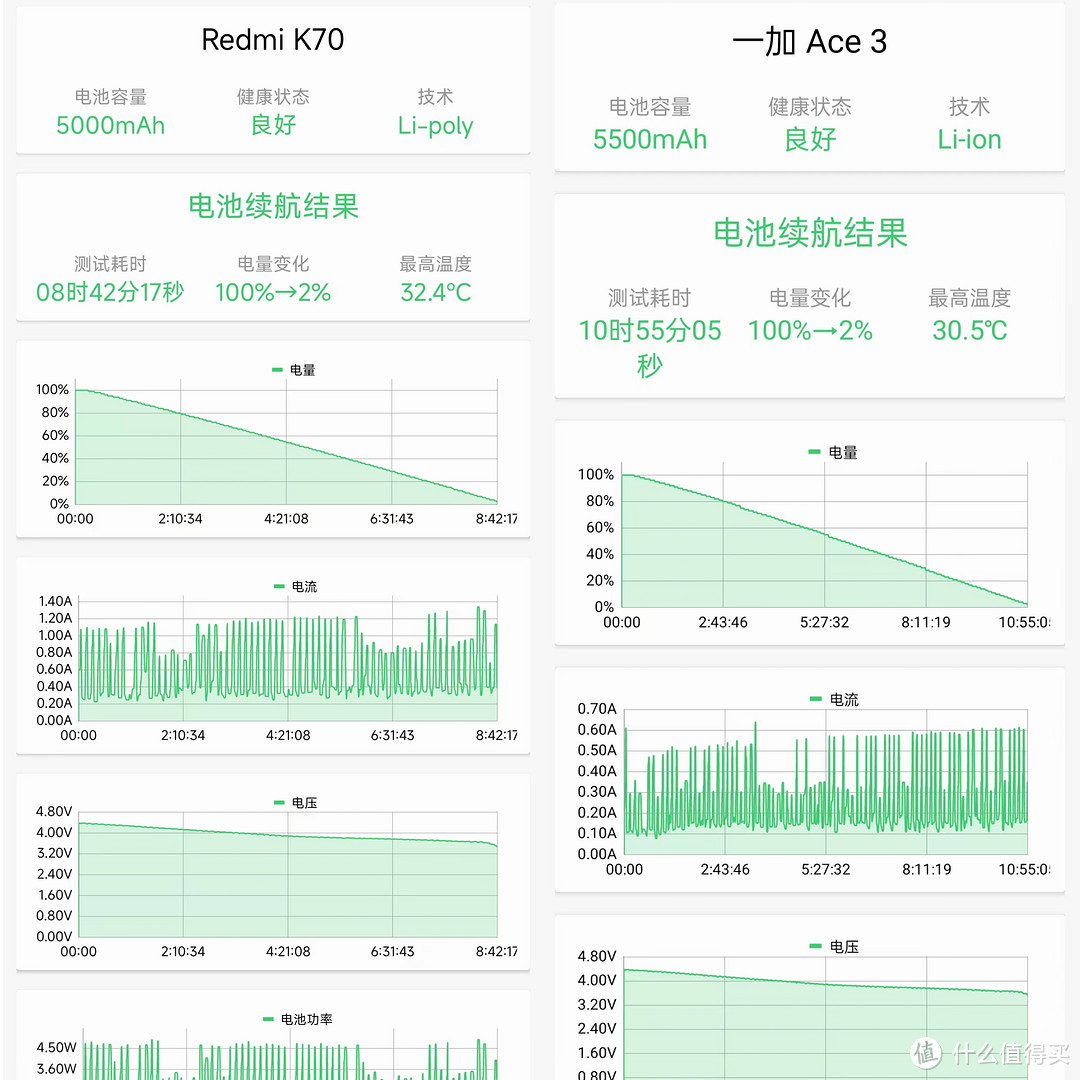This screenshot has height=1080, width=1080.
Task: Click the Redmi K70 current chart waveform
Action: click(x=288, y=661)
